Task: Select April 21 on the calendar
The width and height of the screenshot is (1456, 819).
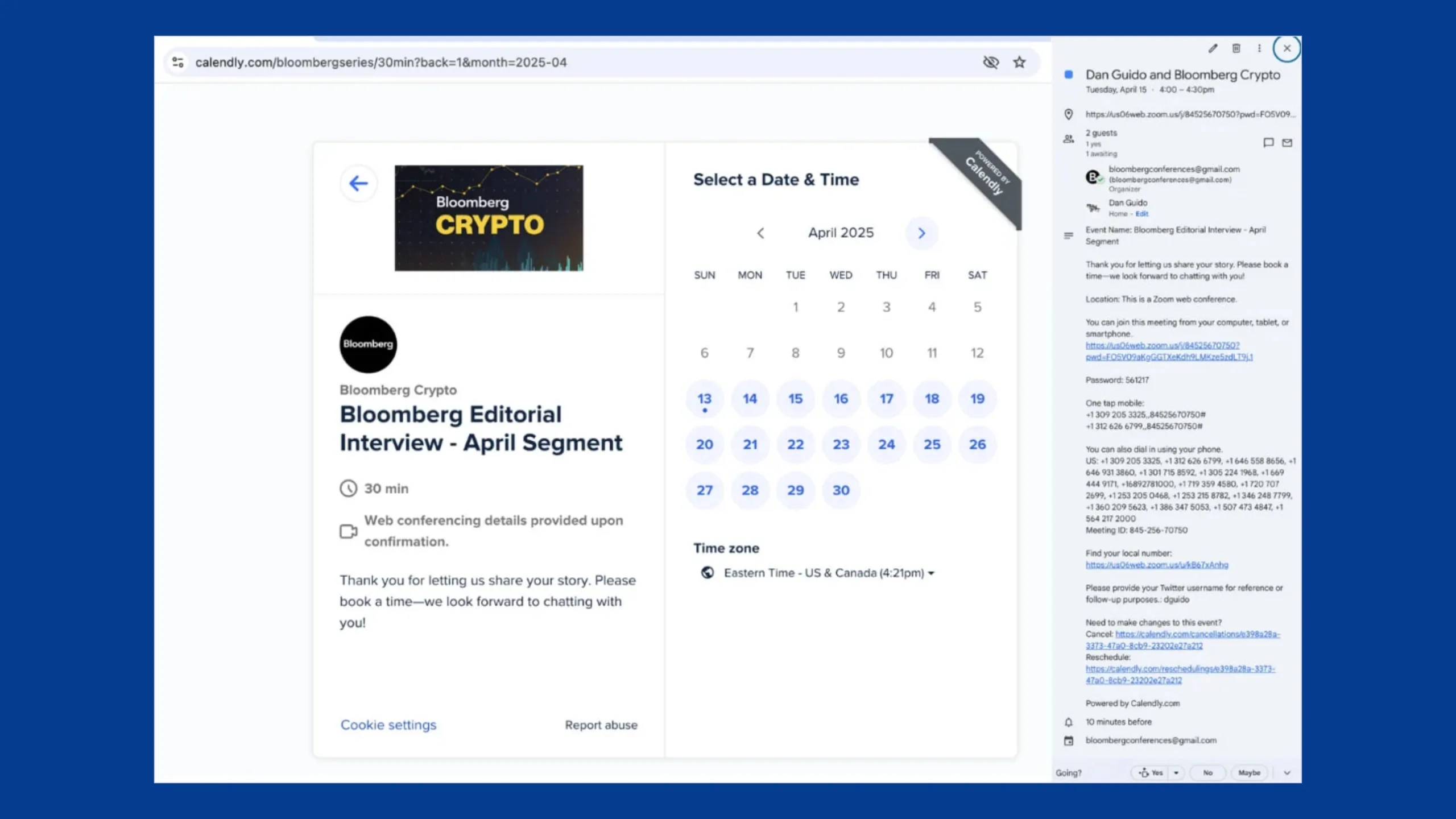Action: point(750,444)
